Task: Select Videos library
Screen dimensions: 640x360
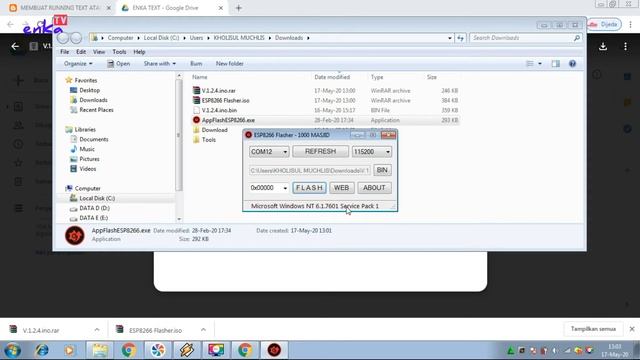Action: click(88, 169)
